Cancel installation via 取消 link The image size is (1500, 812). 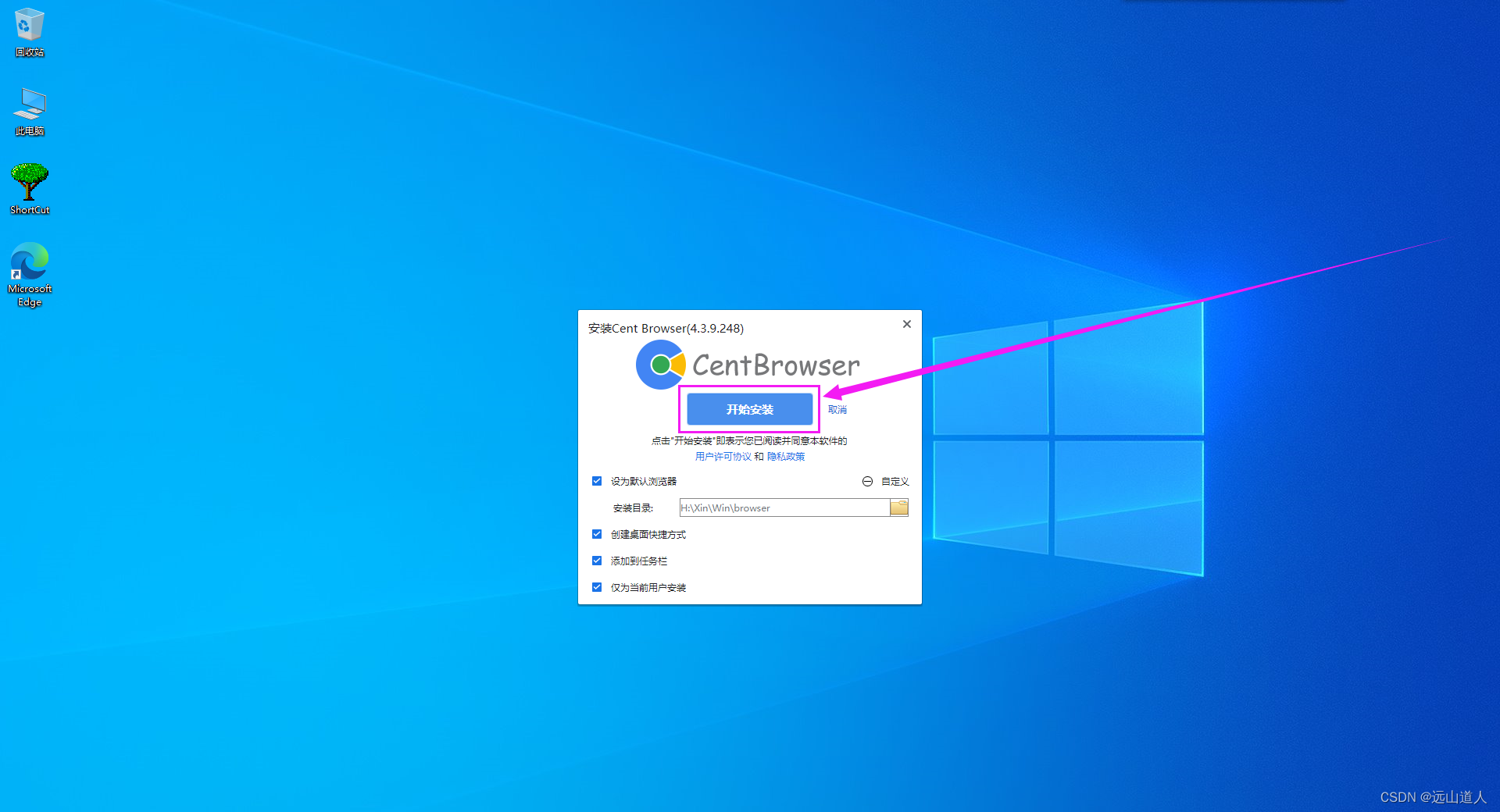pos(837,410)
